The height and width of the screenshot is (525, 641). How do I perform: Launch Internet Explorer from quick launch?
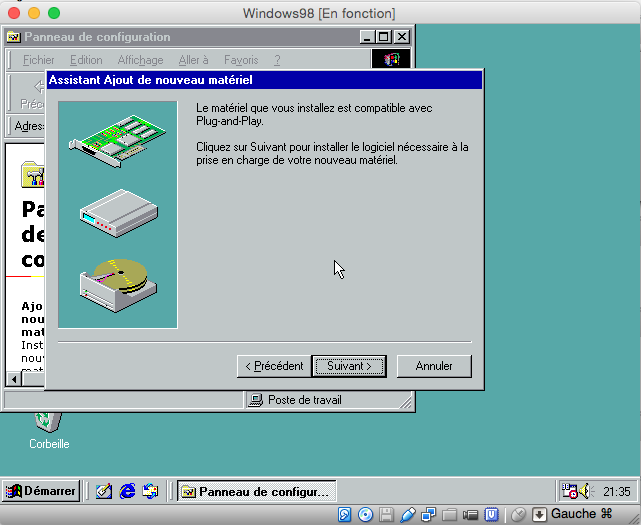coord(127,491)
